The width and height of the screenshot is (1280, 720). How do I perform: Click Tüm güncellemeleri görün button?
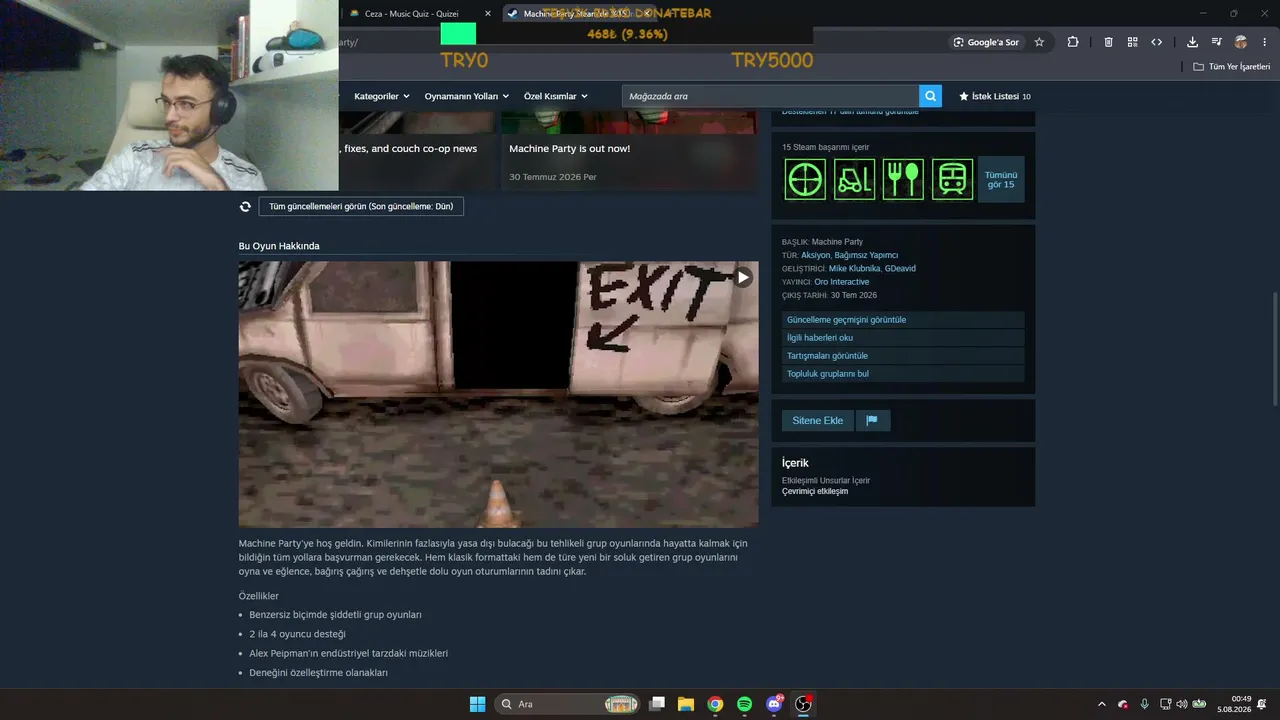pos(361,207)
